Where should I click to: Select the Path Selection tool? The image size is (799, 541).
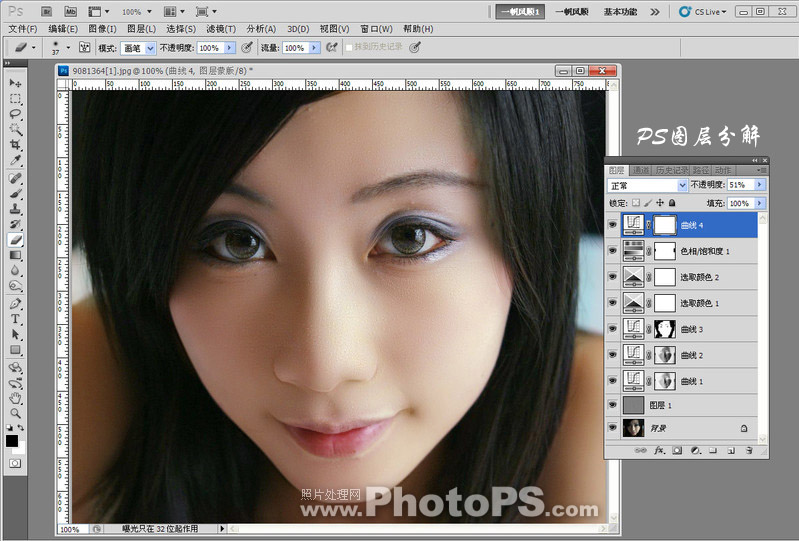coord(15,335)
